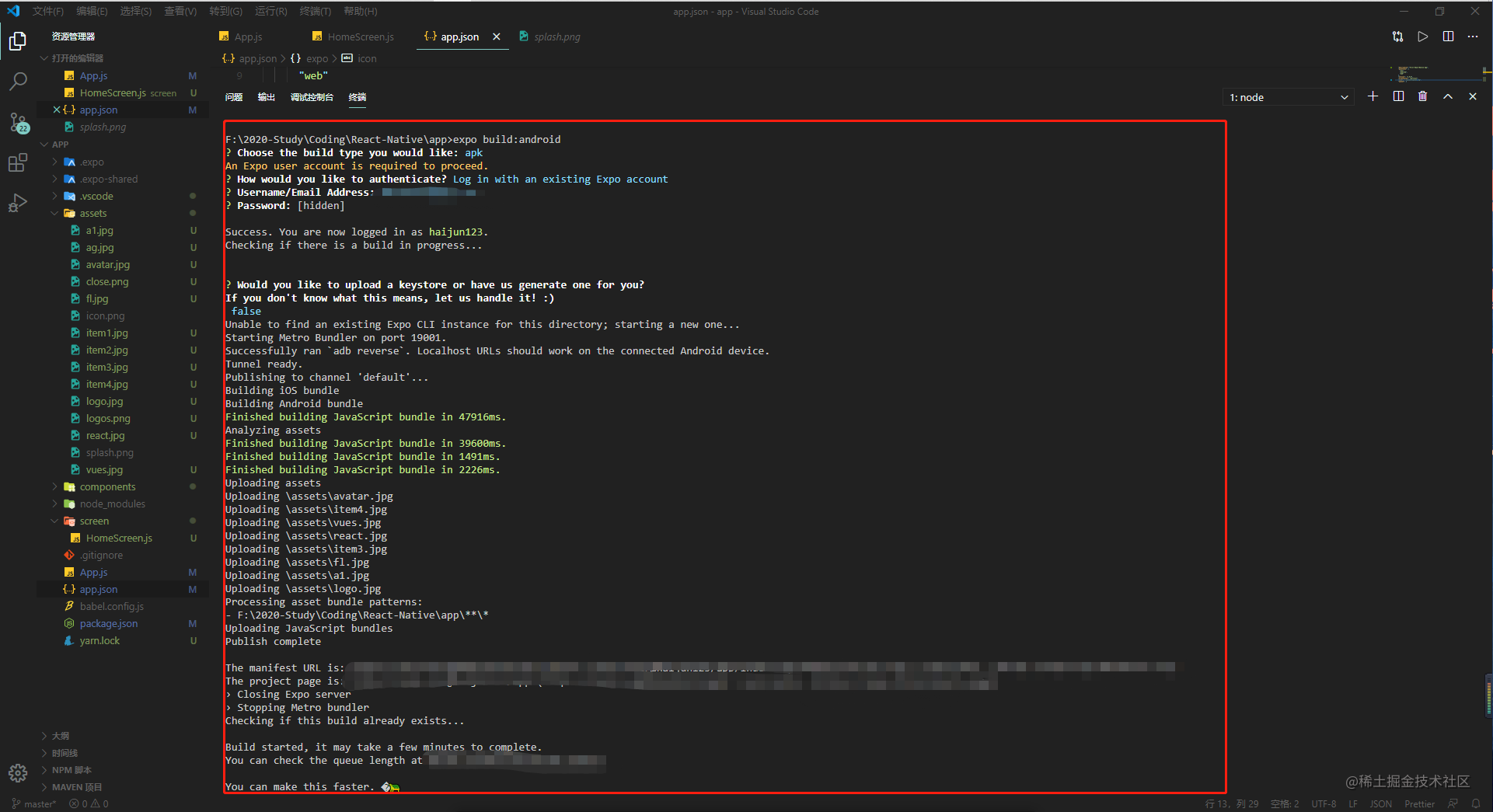Close the terminal panel
Screen dimensions: 1493x812
point(1473,96)
